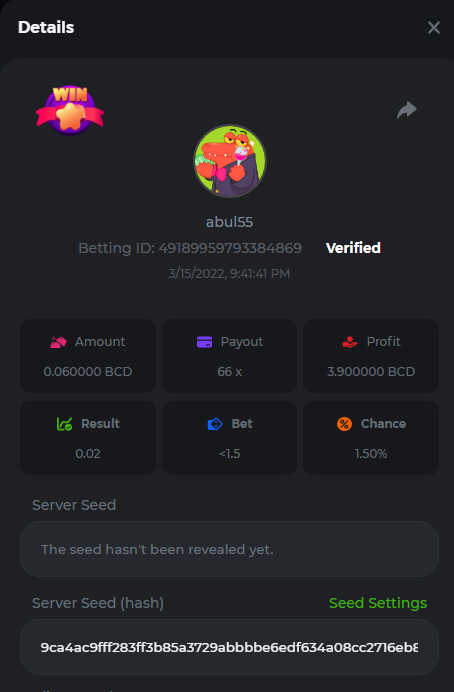Click the orange Chance percent icon
454x692 pixels.
[x=344, y=424]
